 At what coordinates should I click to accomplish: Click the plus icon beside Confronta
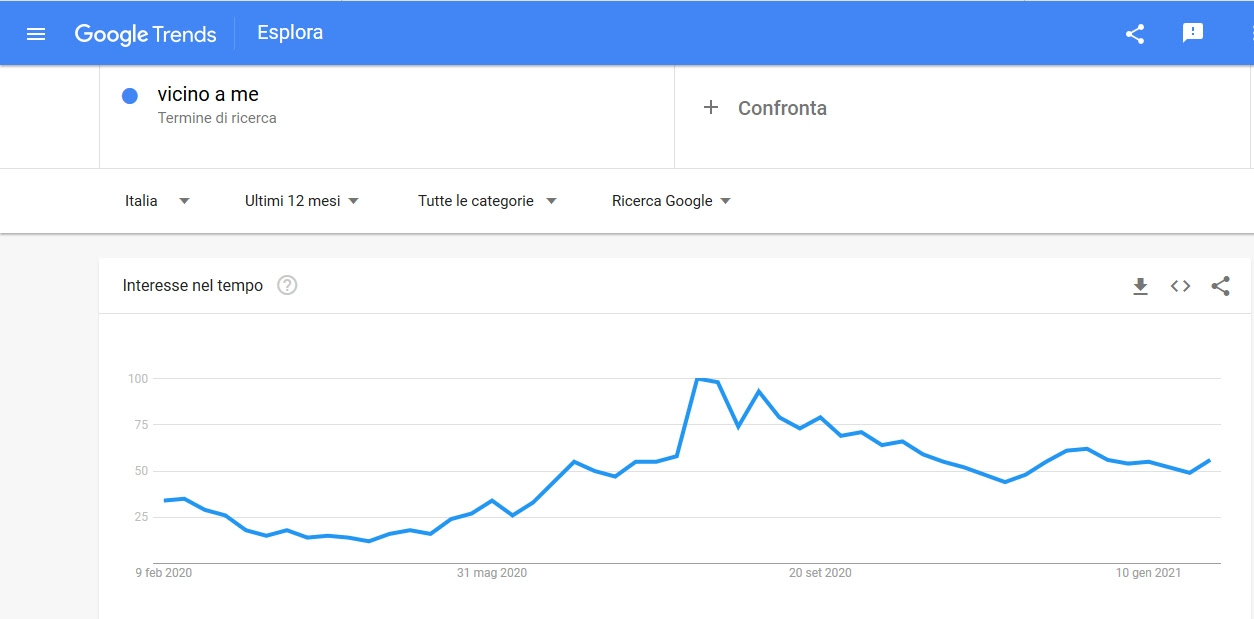click(711, 107)
